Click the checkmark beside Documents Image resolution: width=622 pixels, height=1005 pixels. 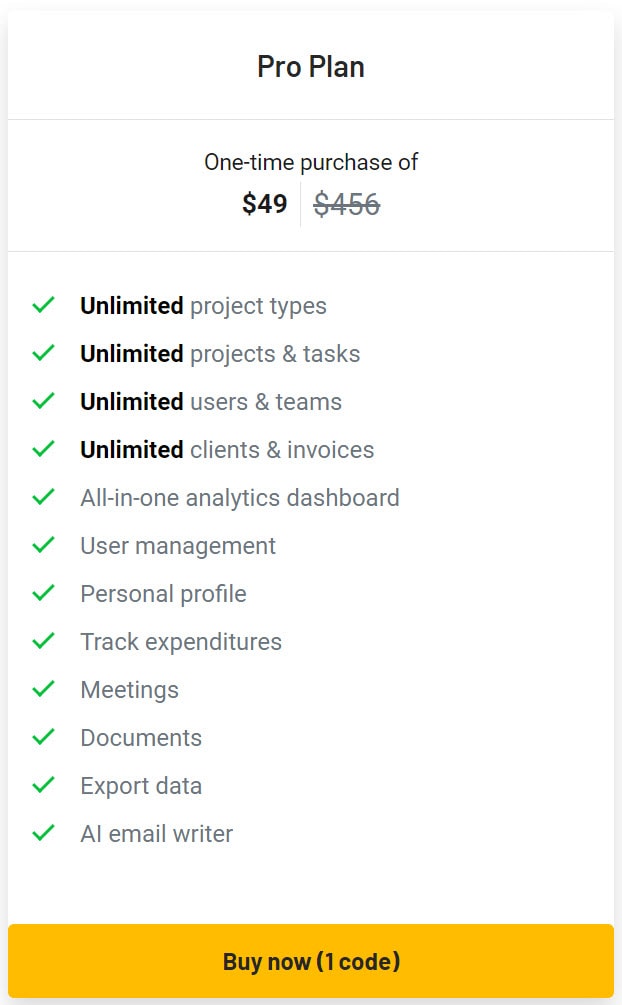pos(44,737)
